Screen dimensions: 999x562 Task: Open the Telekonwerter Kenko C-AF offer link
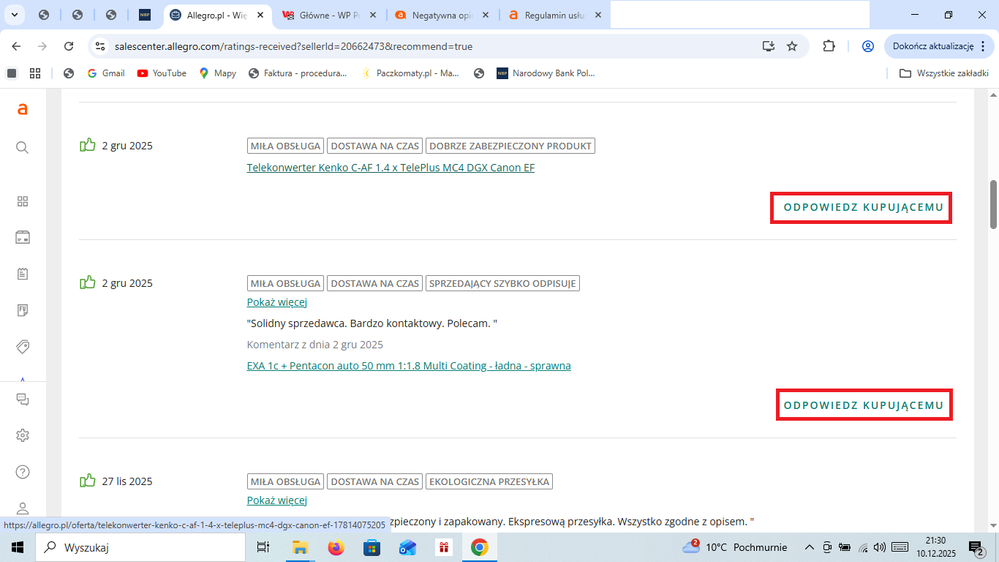[x=390, y=168]
